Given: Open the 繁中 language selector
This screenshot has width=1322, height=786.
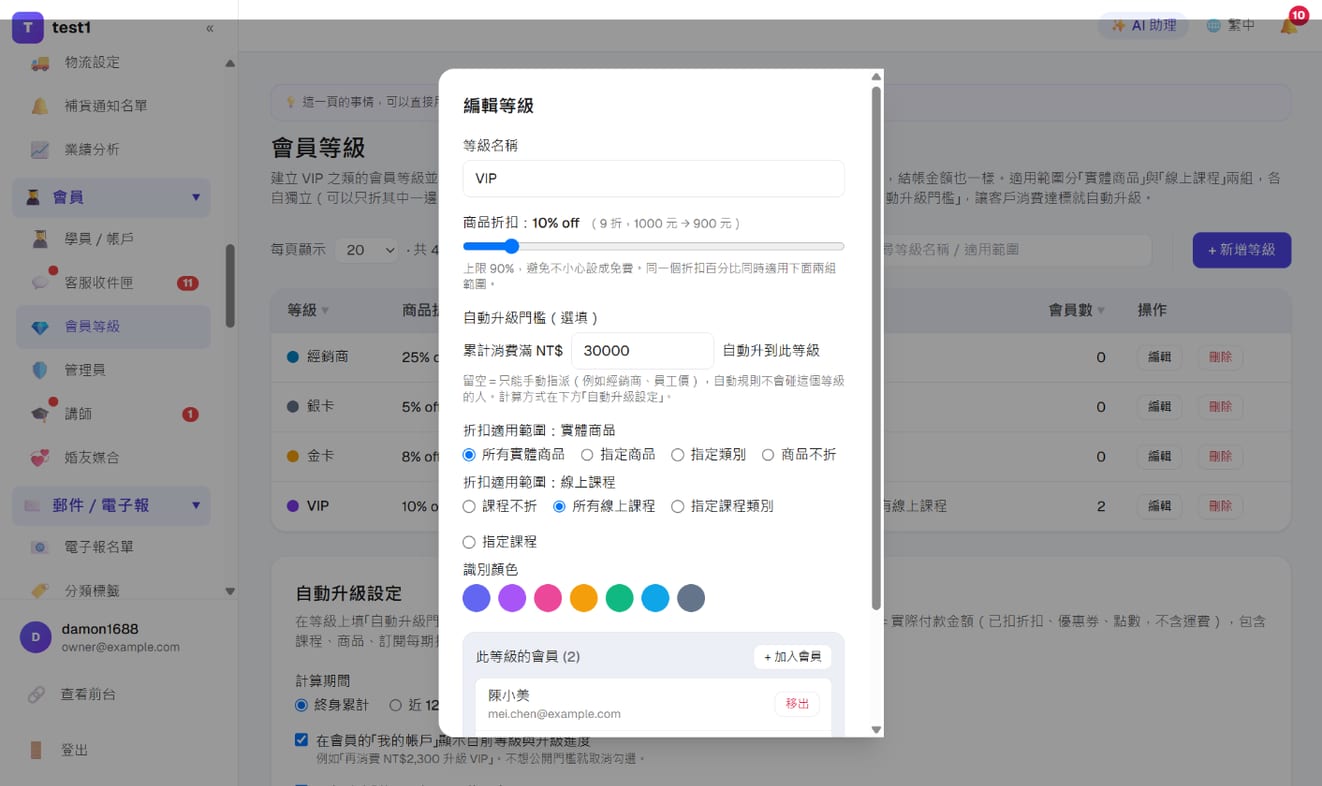Looking at the screenshot, I should (1231, 26).
